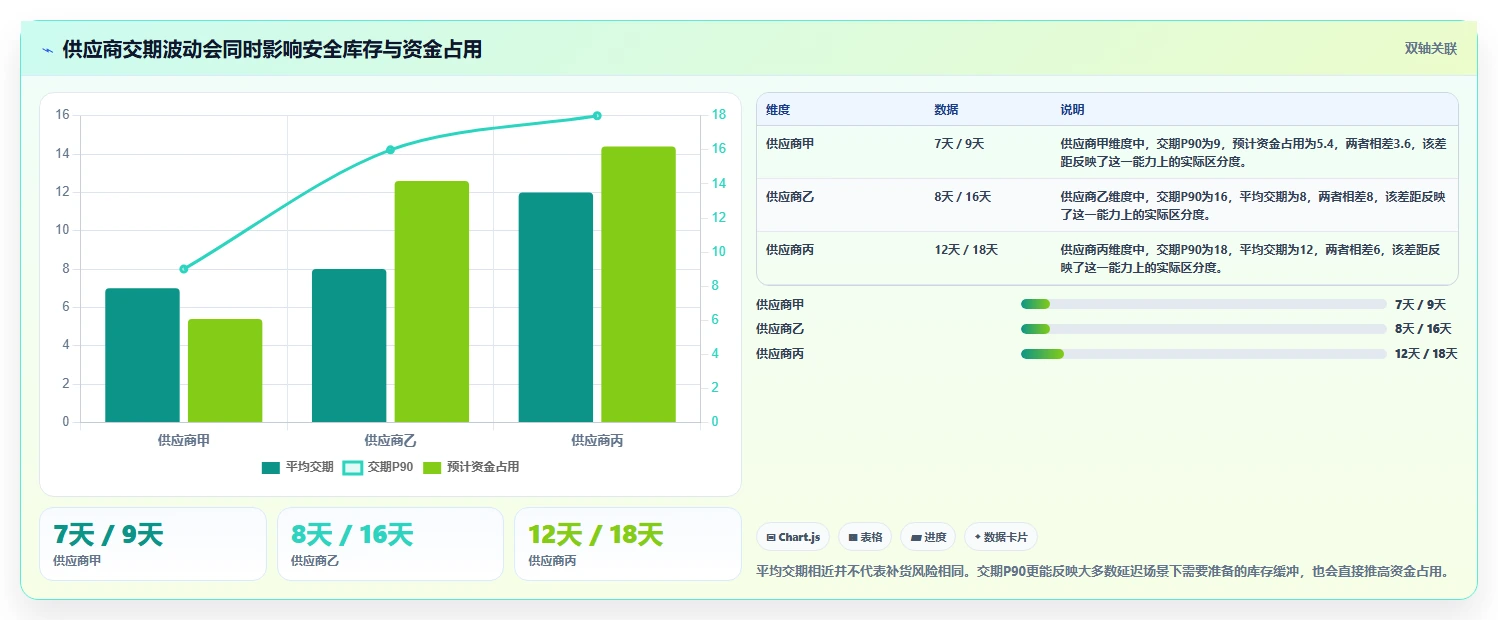Select the 进度 tag chip
The width and height of the screenshot is (1498, 620).
click(x=928, y=537)
